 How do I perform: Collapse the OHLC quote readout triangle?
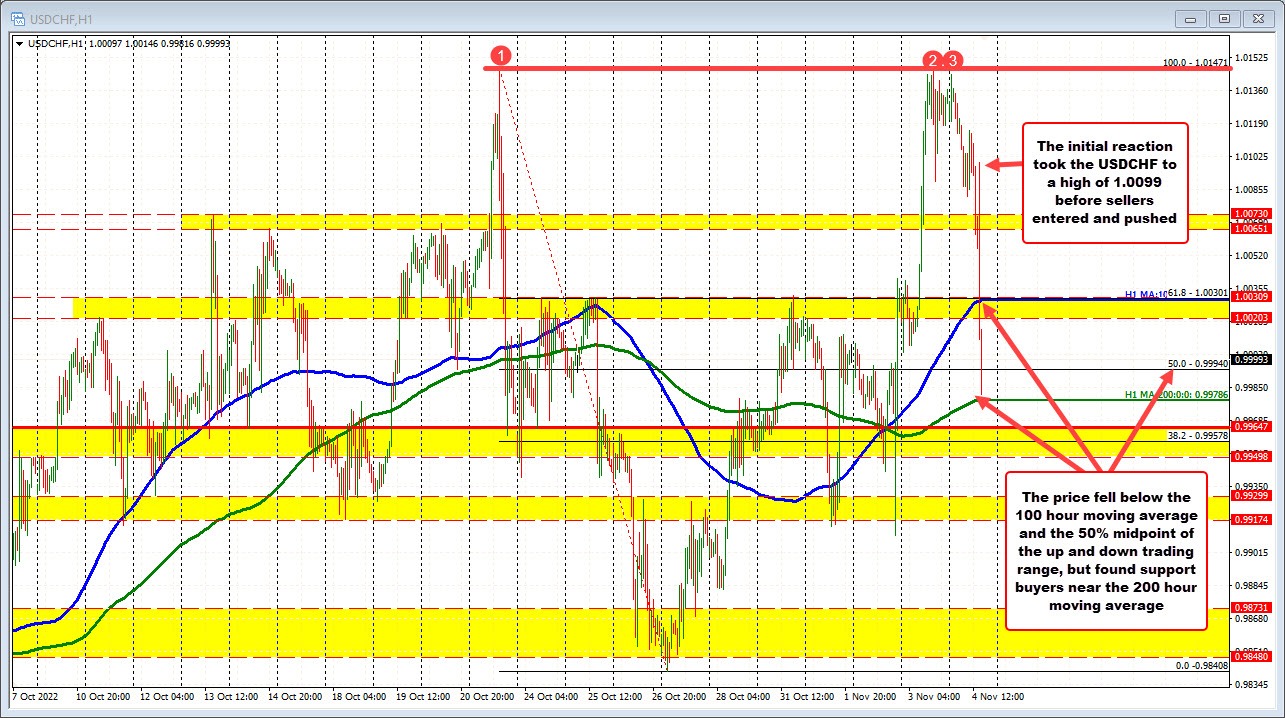[20, 44]
